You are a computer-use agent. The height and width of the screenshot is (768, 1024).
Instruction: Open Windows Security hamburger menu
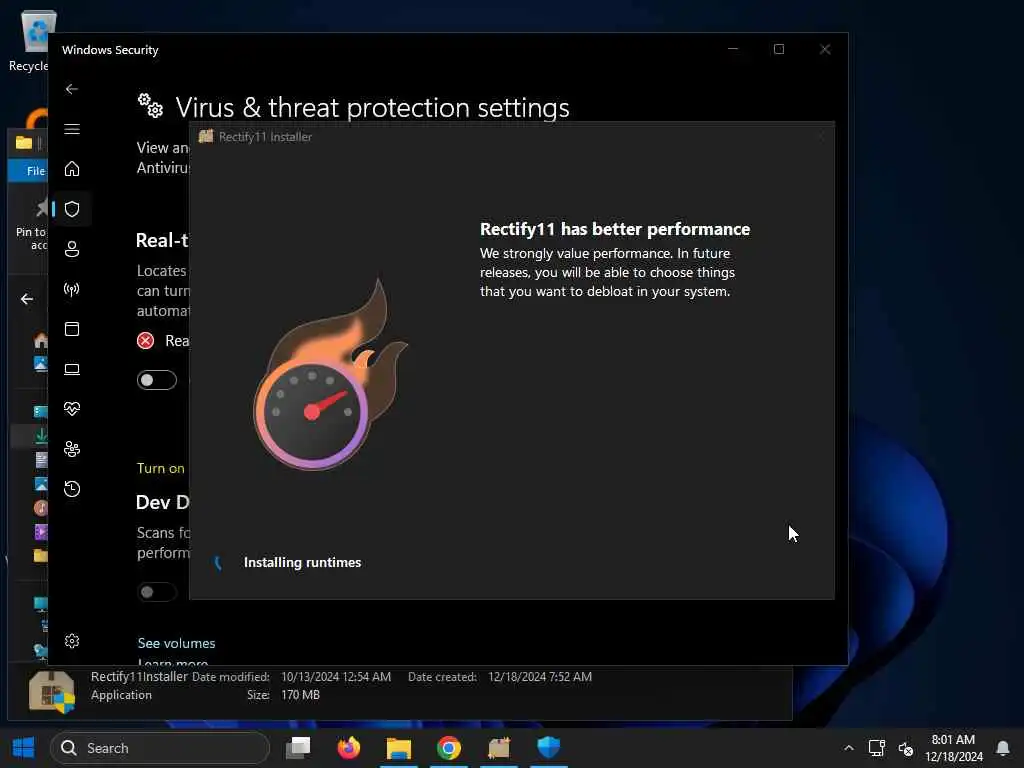pyautogui.click(x=72, y=129)
